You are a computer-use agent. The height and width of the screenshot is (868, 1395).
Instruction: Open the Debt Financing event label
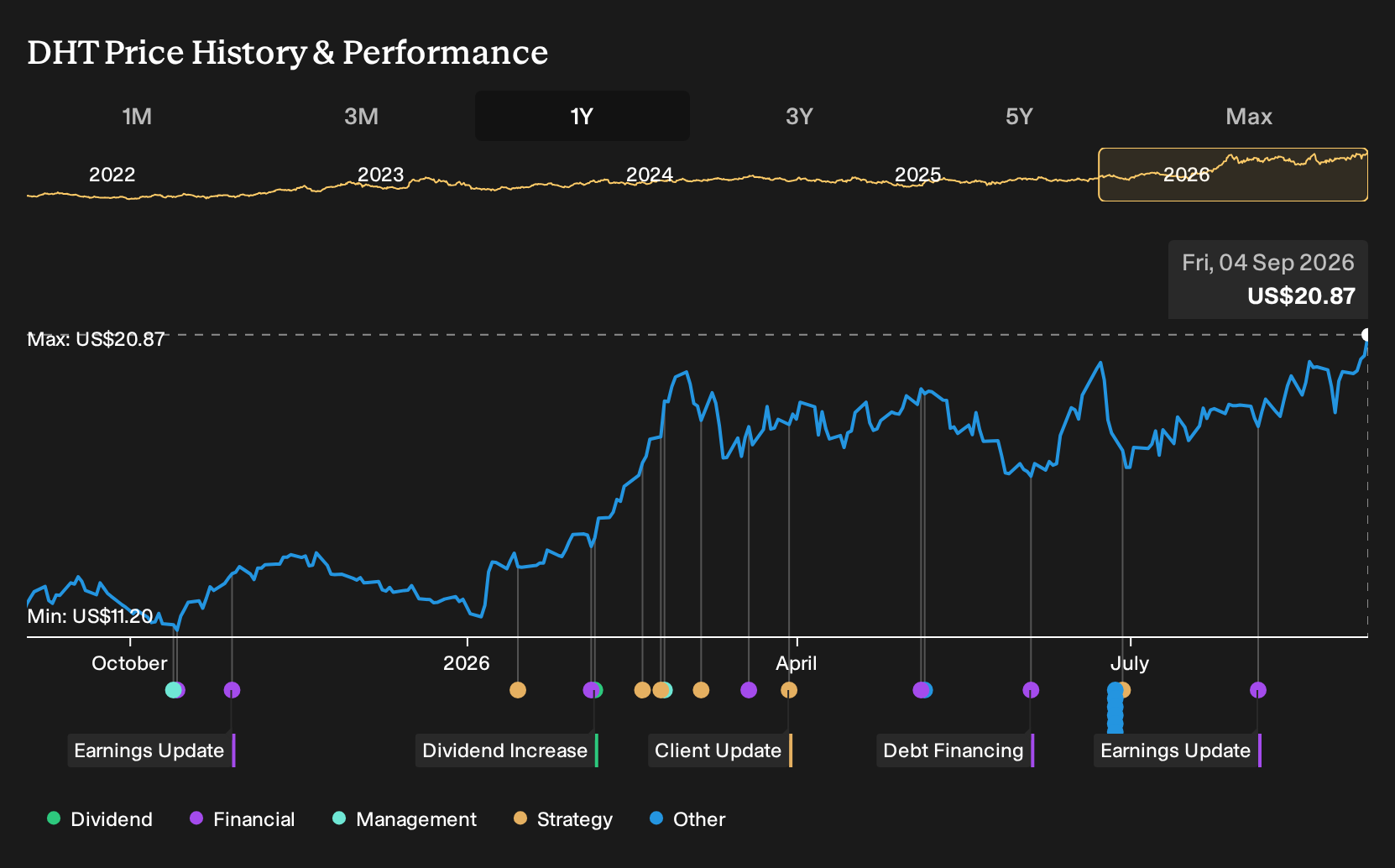pyautogui.click(x=954, y=750)
